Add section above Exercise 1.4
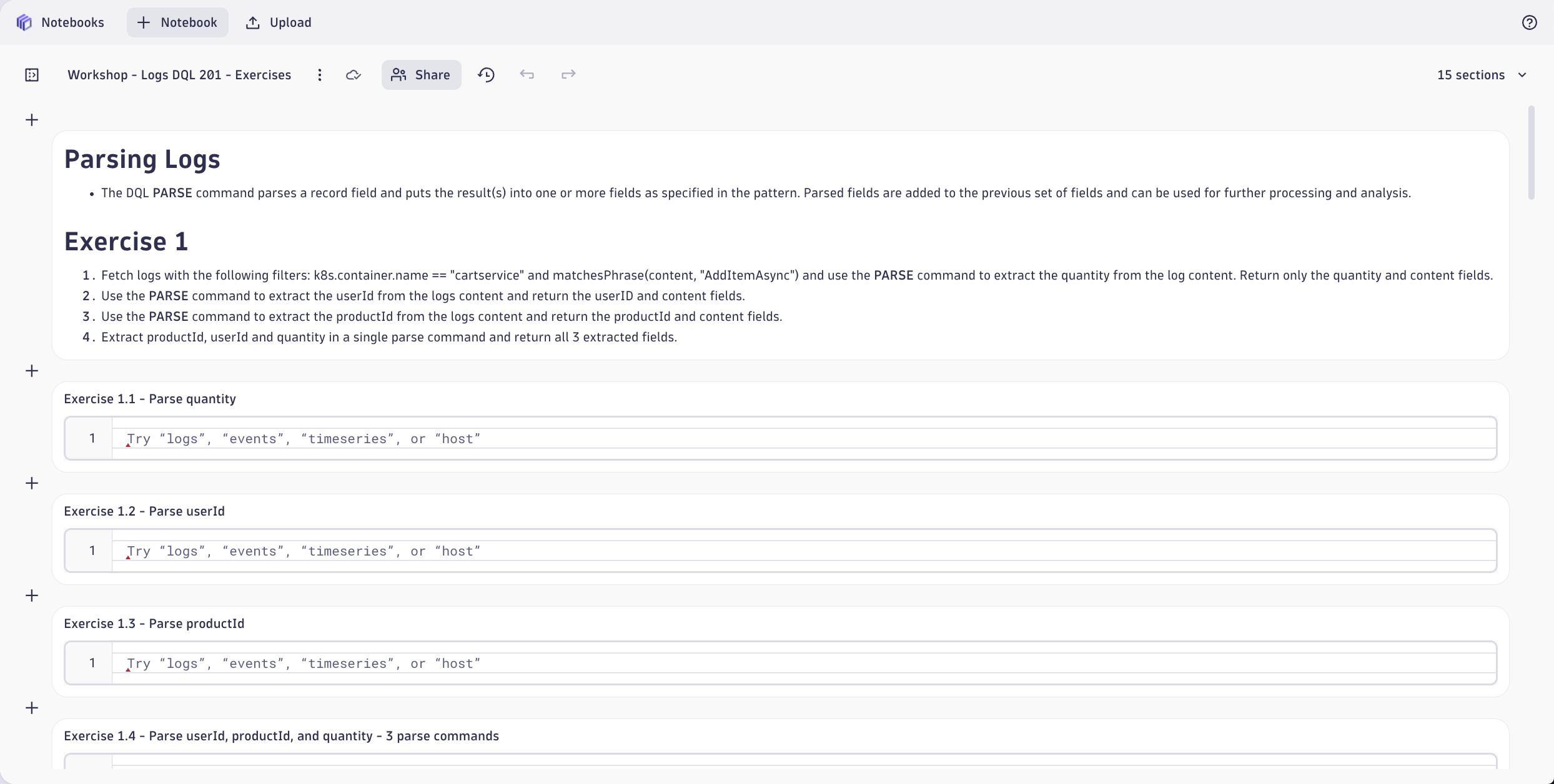 click(32, 708)
